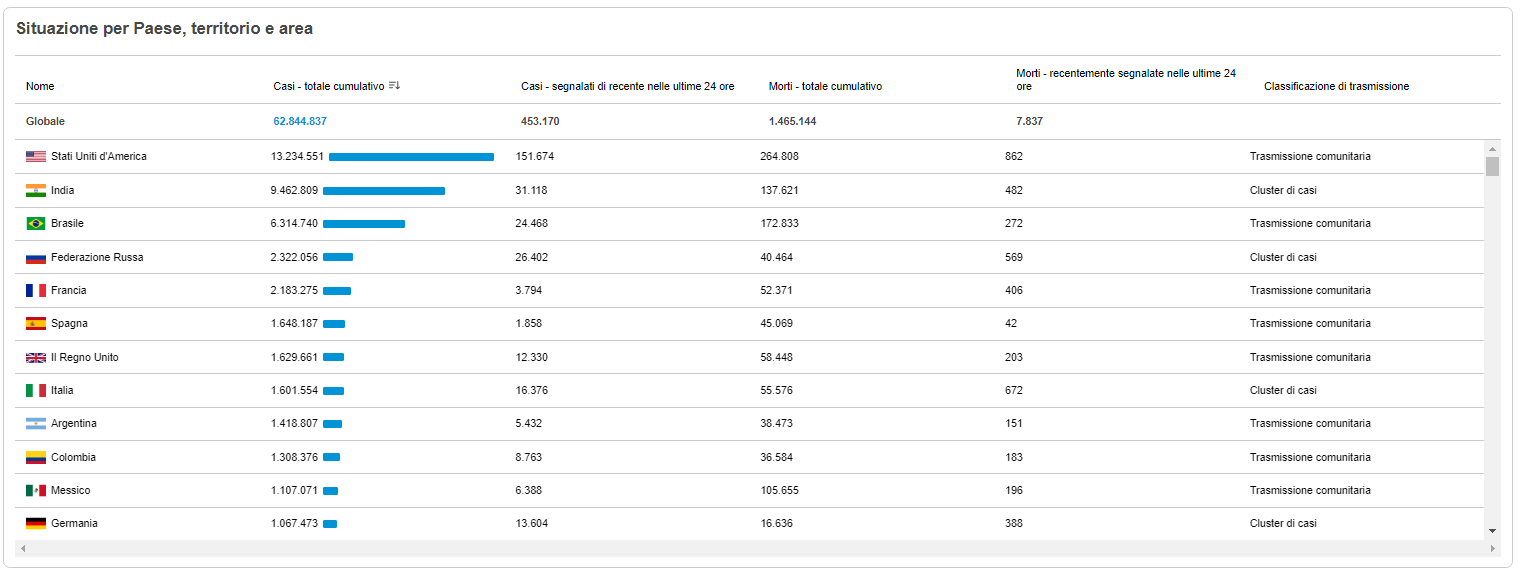Sort by Morti recentemente segnalate header
Image resolution: width=1521 pixels, height=570 pixels.
point(1125,80)
